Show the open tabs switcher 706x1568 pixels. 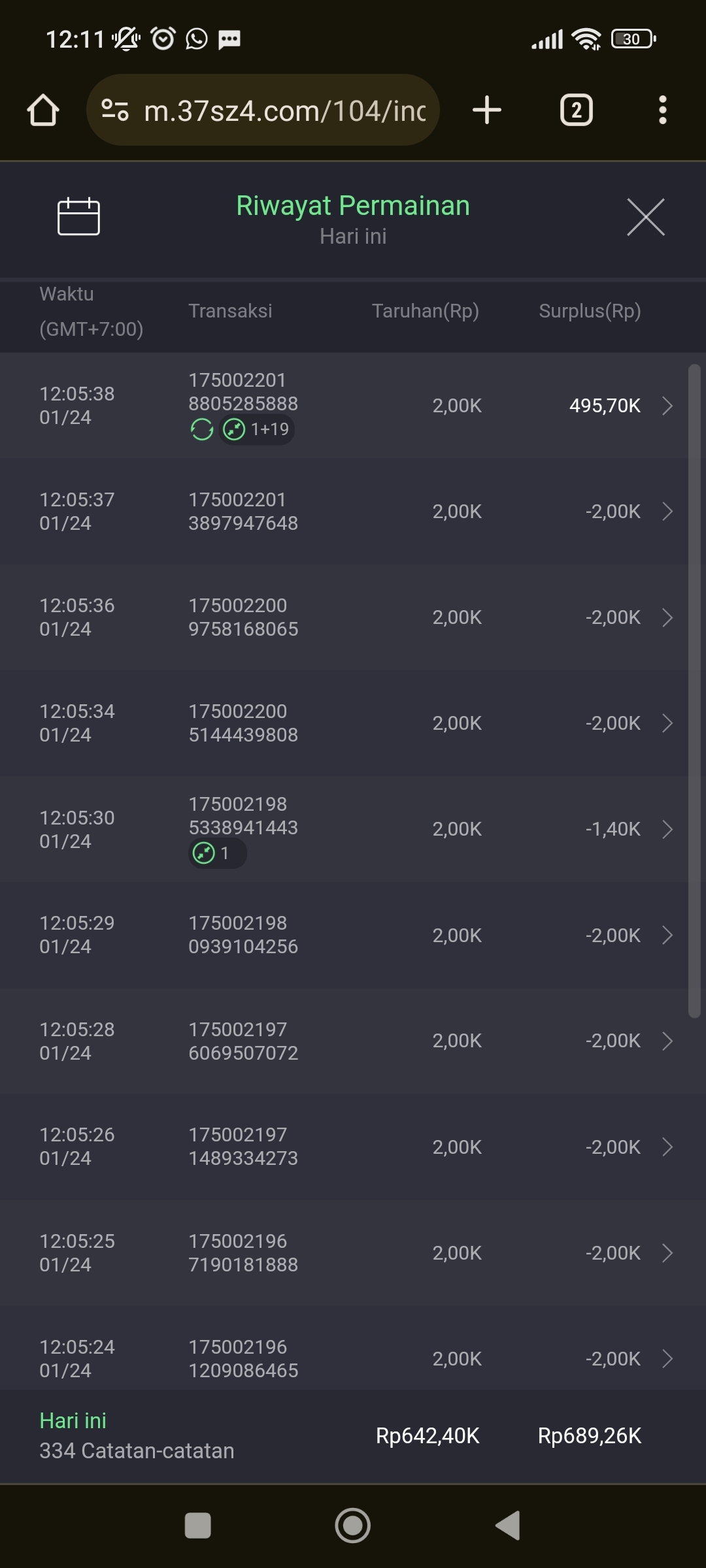(576, 110)
